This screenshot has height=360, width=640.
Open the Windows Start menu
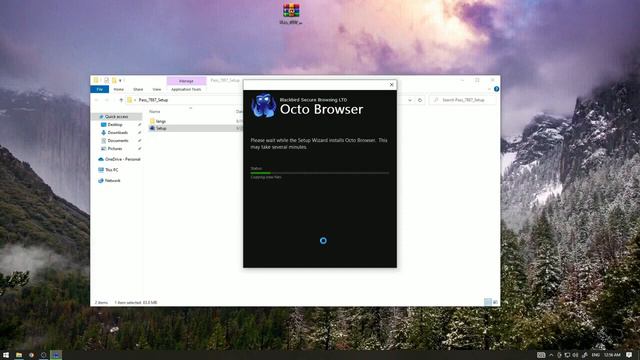[x=6, y=355]
